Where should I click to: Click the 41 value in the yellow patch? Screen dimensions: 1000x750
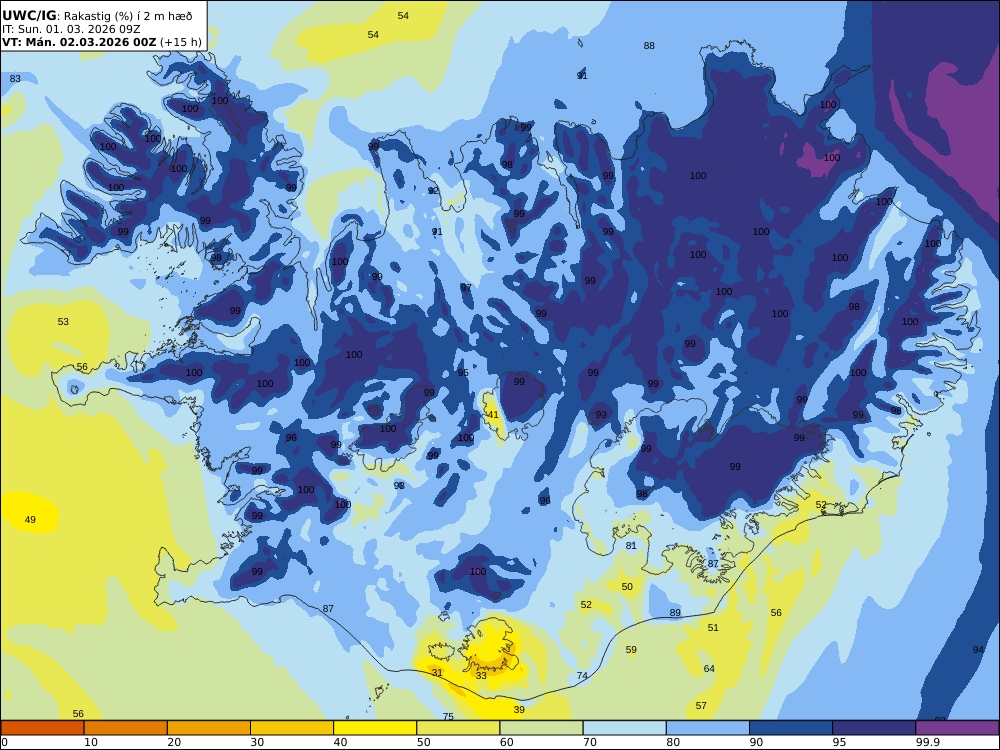[493, 415]
